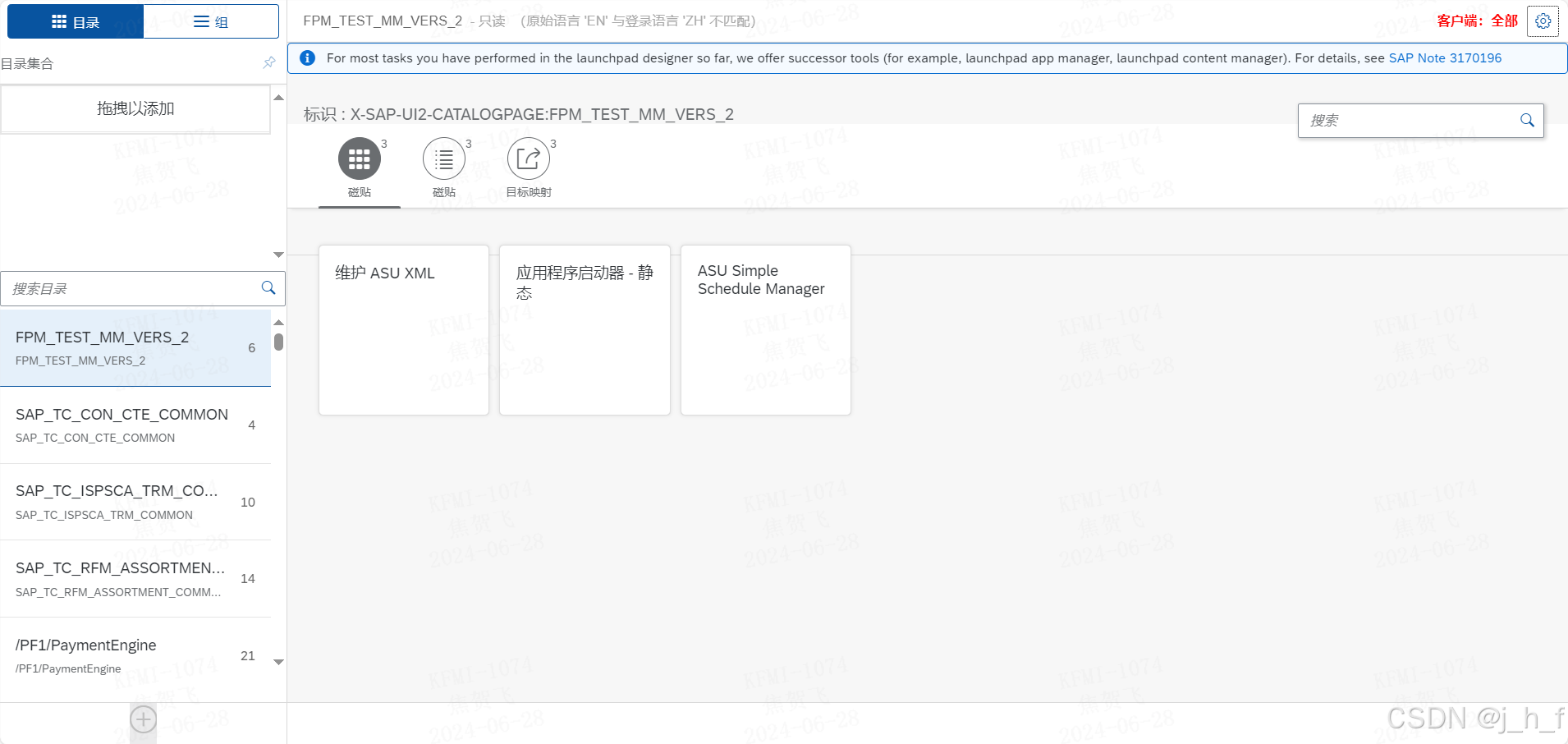Open the ASU Simple Schedule Manager tile

click(x=766, y=330)
